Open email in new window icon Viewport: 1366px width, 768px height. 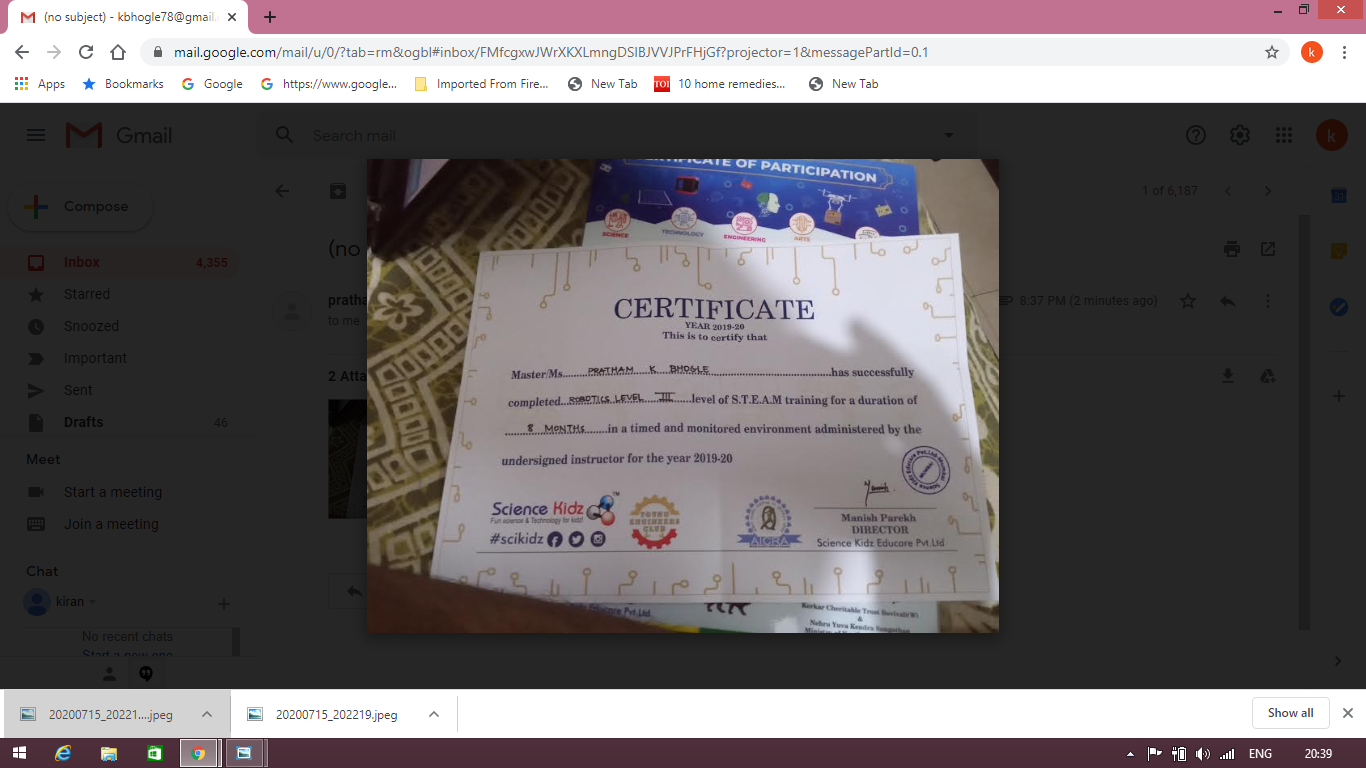tap(1268, 249)
